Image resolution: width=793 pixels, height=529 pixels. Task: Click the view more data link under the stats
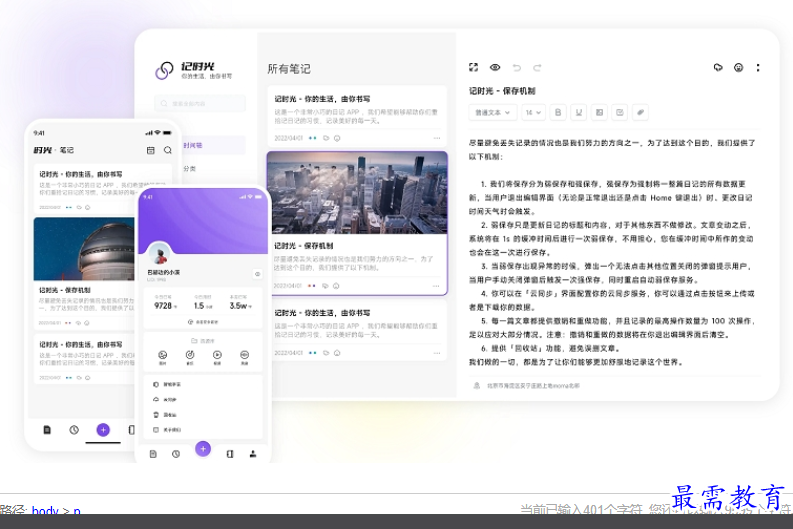tap(203, 322)
